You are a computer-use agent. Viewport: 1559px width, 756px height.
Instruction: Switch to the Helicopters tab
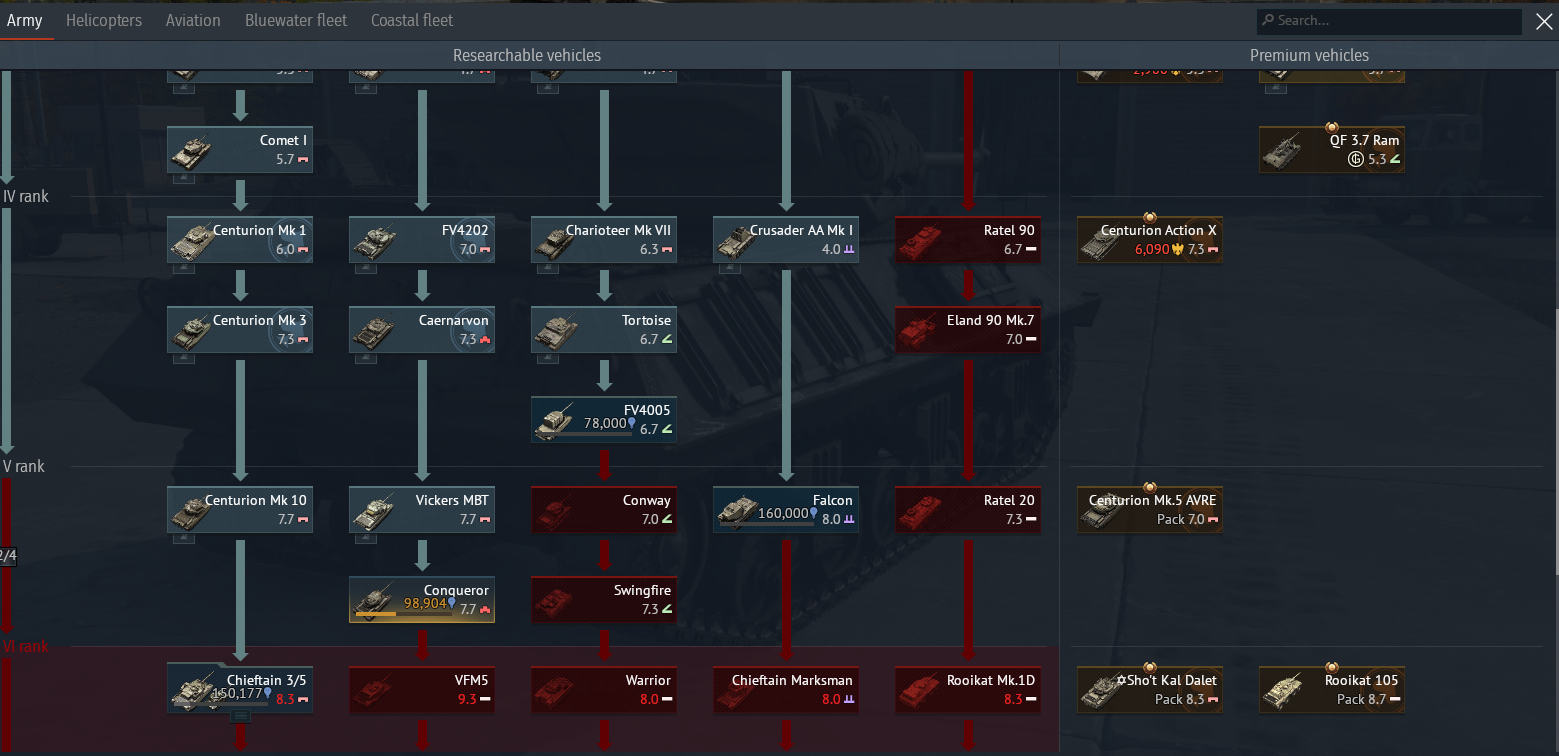tap(104, 20)
